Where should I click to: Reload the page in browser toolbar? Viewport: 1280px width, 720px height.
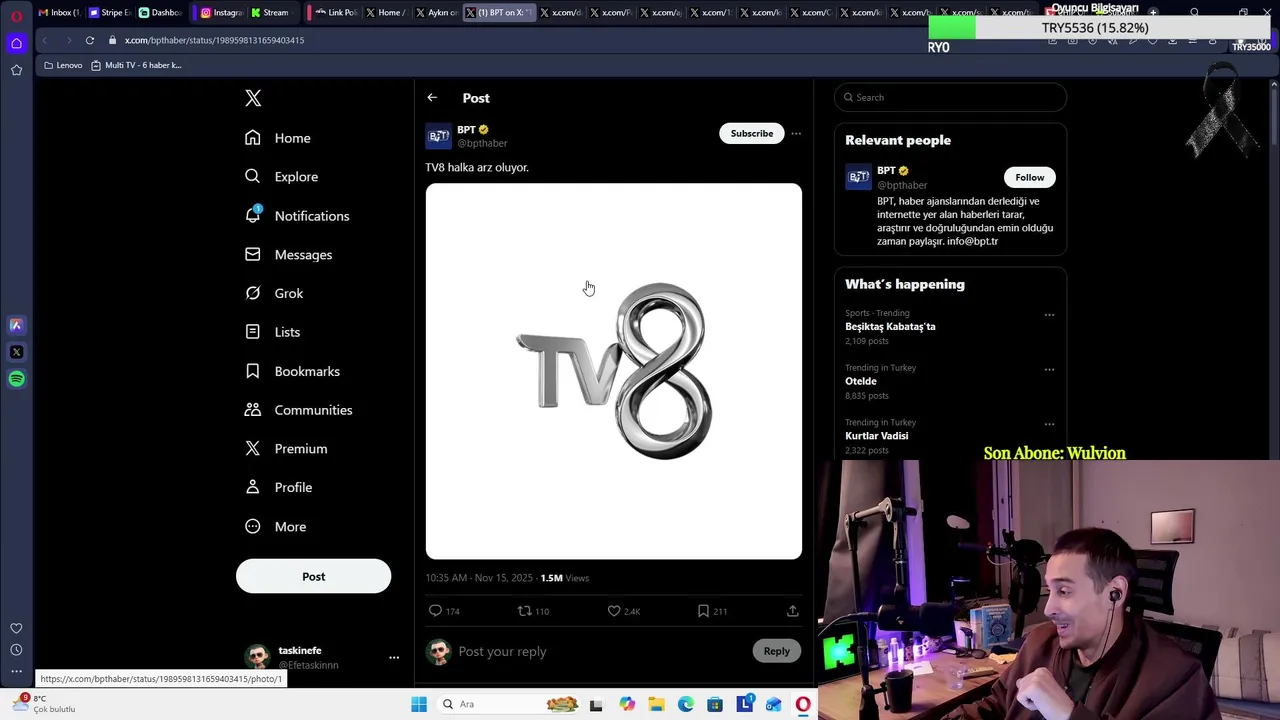[x=89, y=40]
